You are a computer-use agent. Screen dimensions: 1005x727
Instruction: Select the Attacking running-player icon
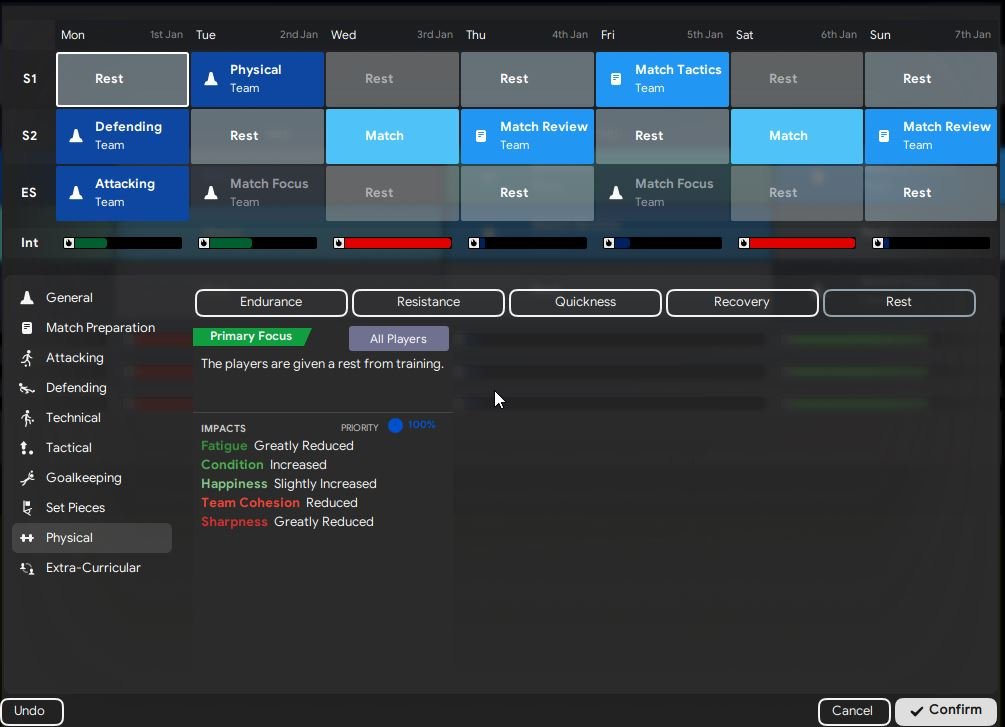(27, 358)
